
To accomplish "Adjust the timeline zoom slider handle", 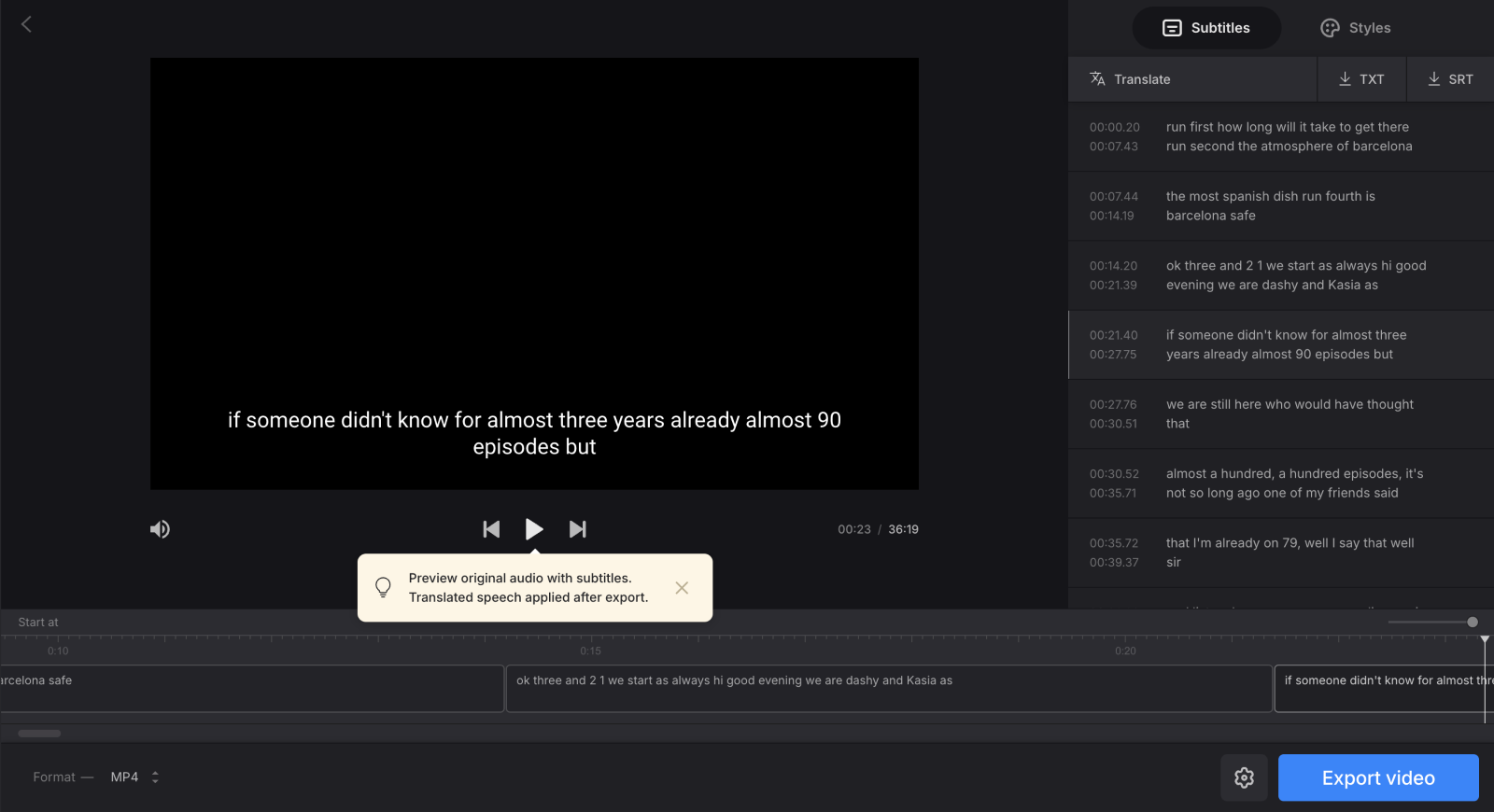I will point(1473,623).
